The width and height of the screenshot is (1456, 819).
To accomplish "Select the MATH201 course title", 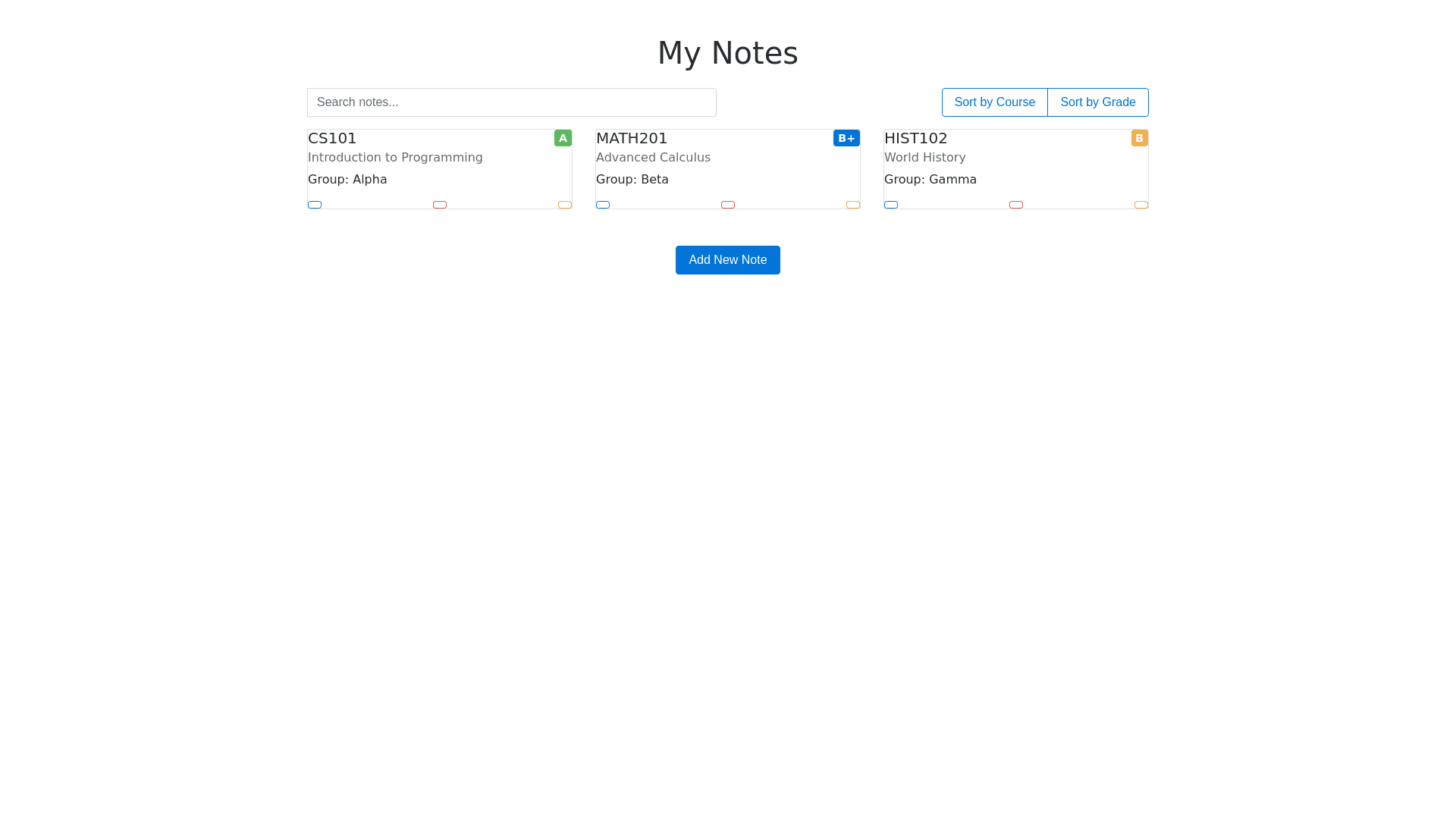I will (632, 138).
